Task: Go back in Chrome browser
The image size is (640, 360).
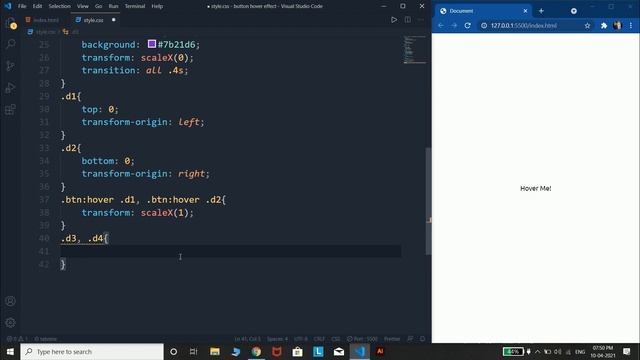Action: (441, 26)
